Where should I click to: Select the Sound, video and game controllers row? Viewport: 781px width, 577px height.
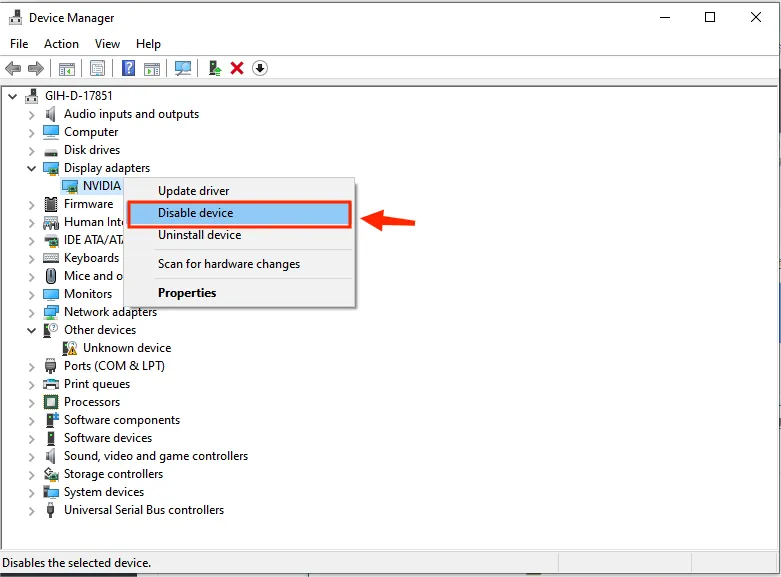tap(155, 456)
